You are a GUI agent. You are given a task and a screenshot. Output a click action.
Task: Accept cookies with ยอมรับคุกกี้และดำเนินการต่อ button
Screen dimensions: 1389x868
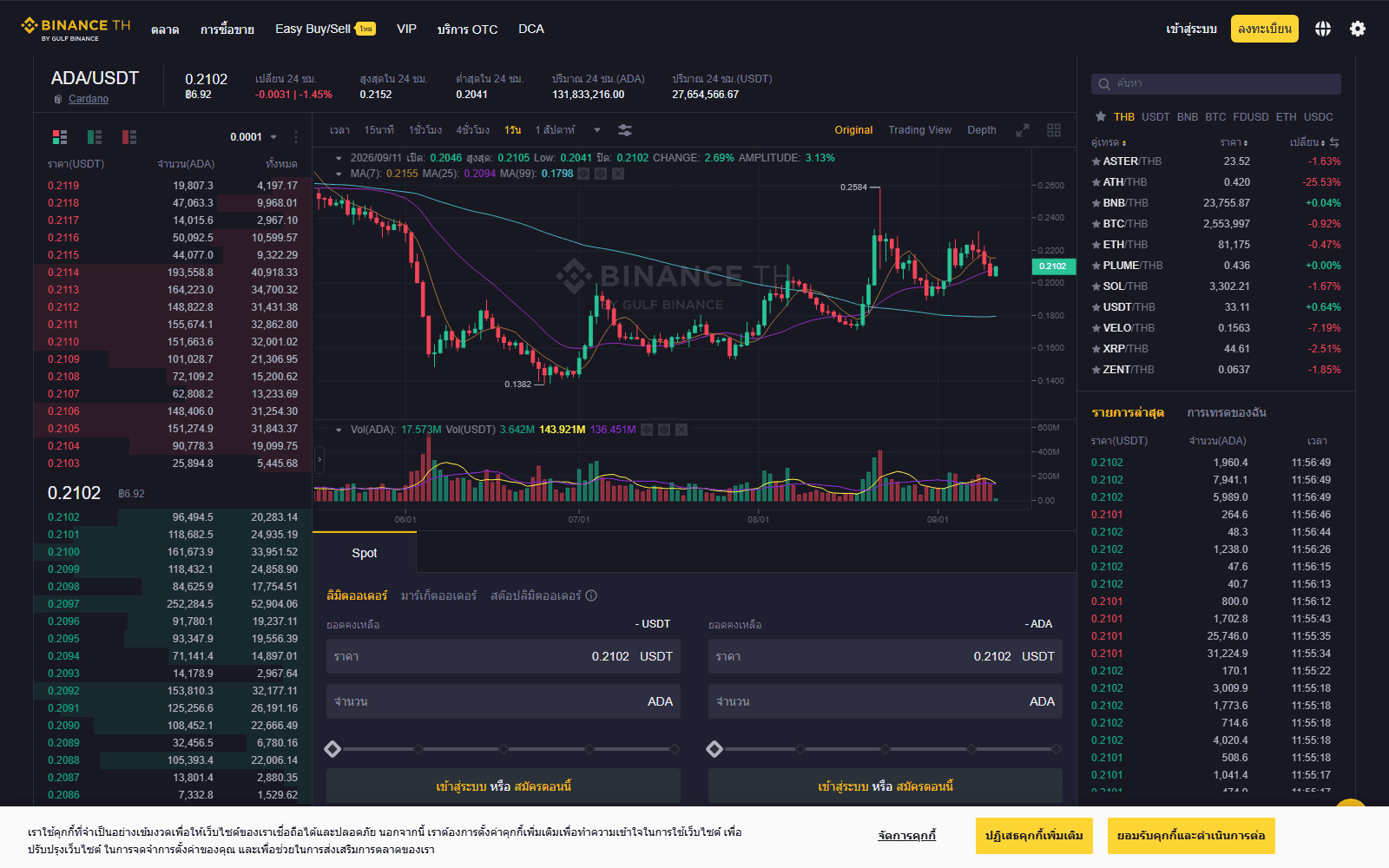coord(1191,836)
